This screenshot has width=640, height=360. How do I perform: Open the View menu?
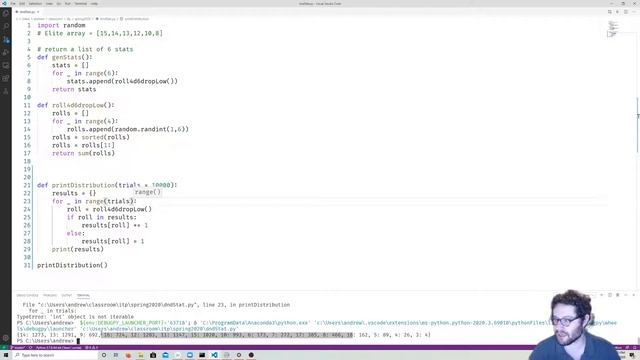pyautogui.click(x=49, y=4)
